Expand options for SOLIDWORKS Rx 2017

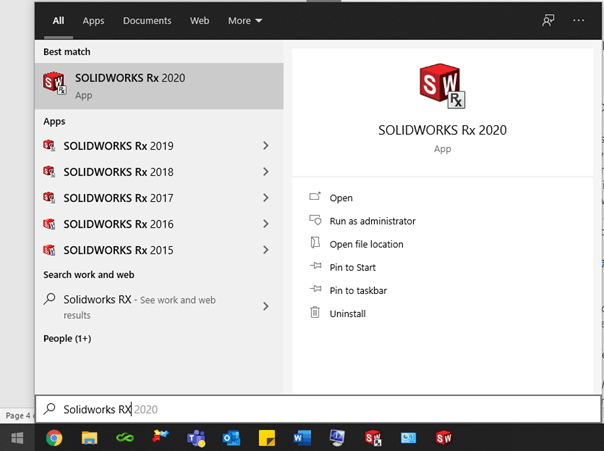[266, 198]
